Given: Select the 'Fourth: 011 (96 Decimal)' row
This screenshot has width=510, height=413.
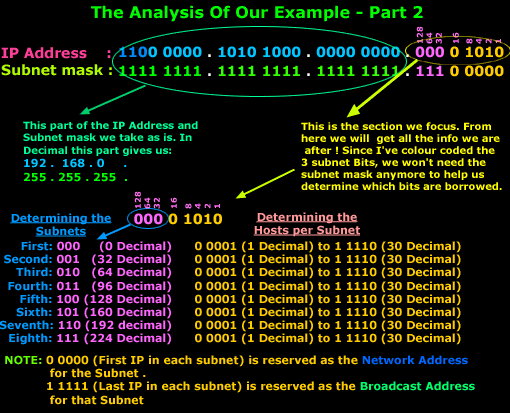Looking at the screenshot, I should [x=89, y=286].
